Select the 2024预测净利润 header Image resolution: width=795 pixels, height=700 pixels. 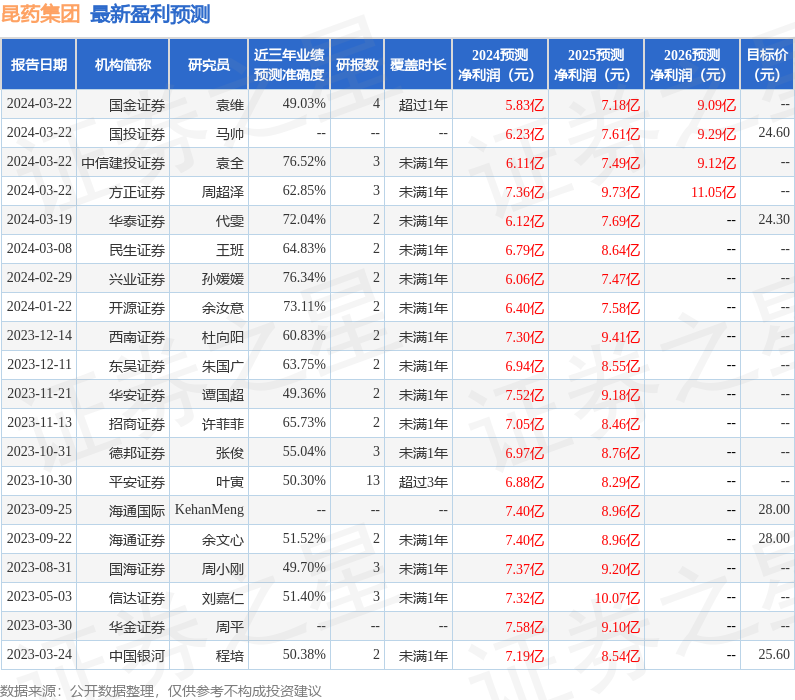[500, 64]
